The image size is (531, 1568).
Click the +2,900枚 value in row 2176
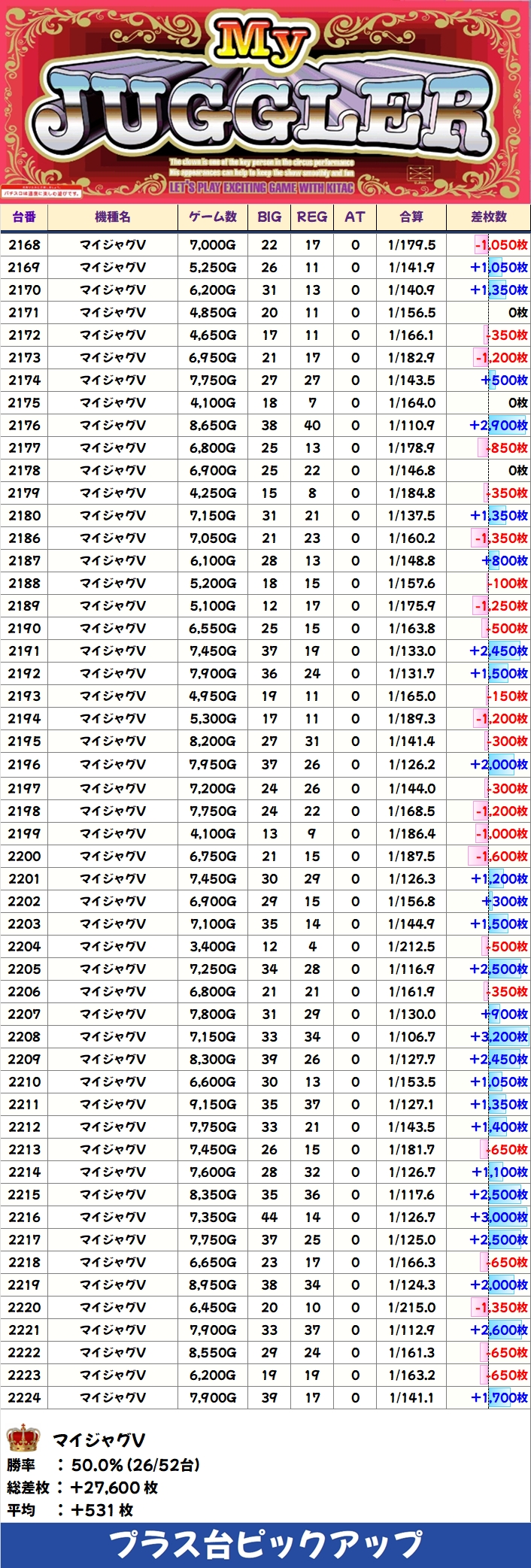point(499,425)
